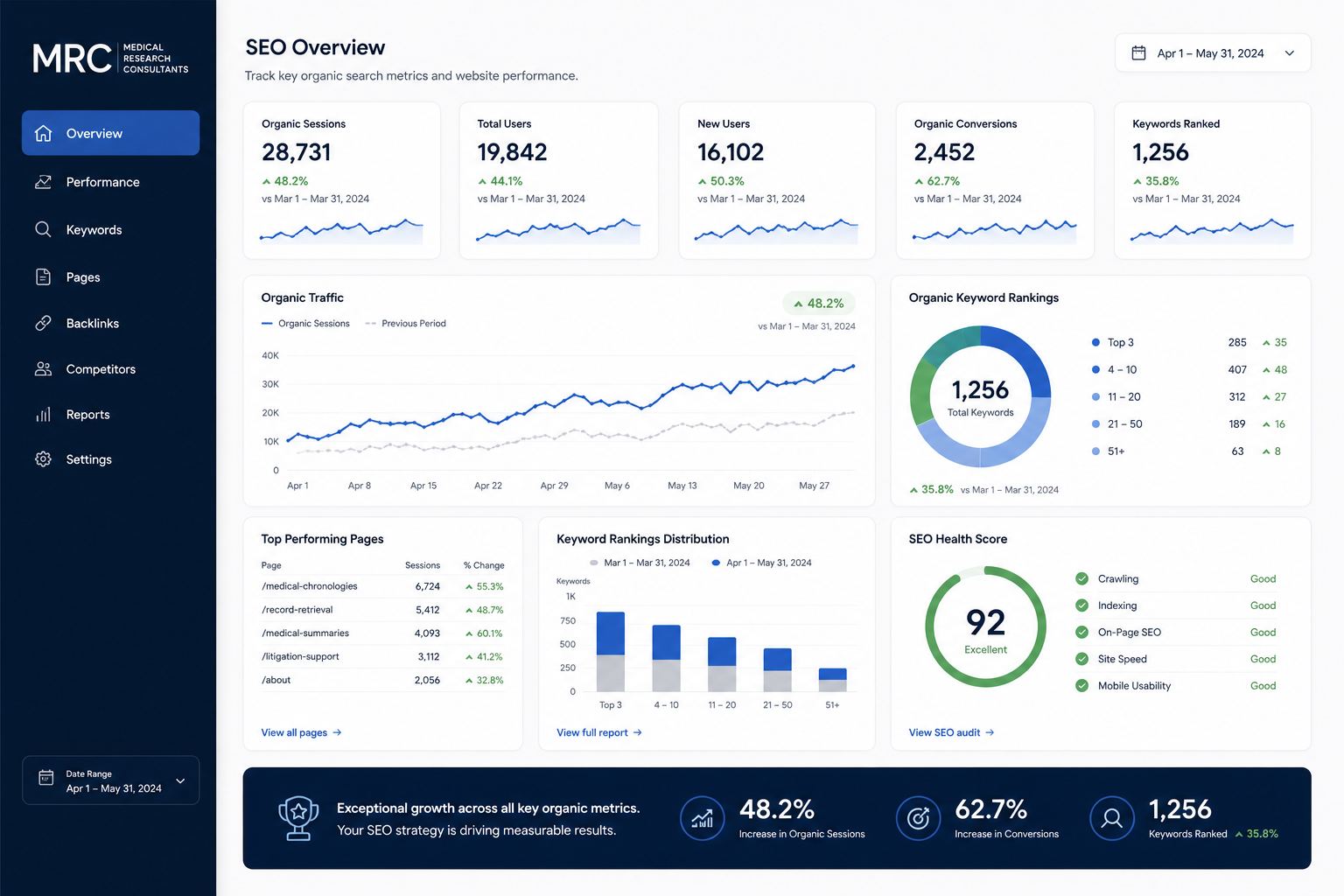
Task: Click the magnifier icon beside 1,256 banner stat
Action: (x=1112, y=818)
